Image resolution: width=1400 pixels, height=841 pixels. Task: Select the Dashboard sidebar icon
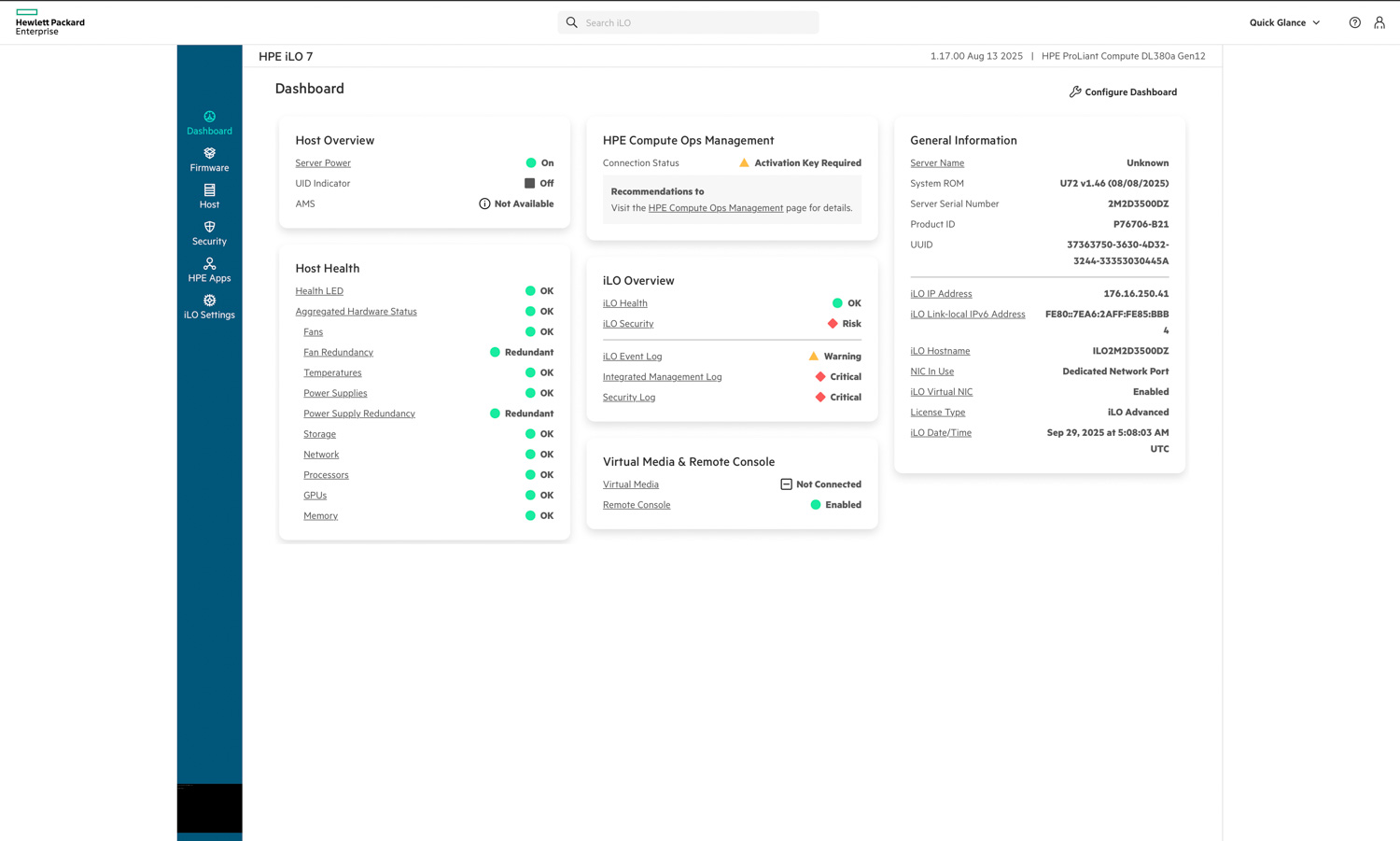(209, 123)
